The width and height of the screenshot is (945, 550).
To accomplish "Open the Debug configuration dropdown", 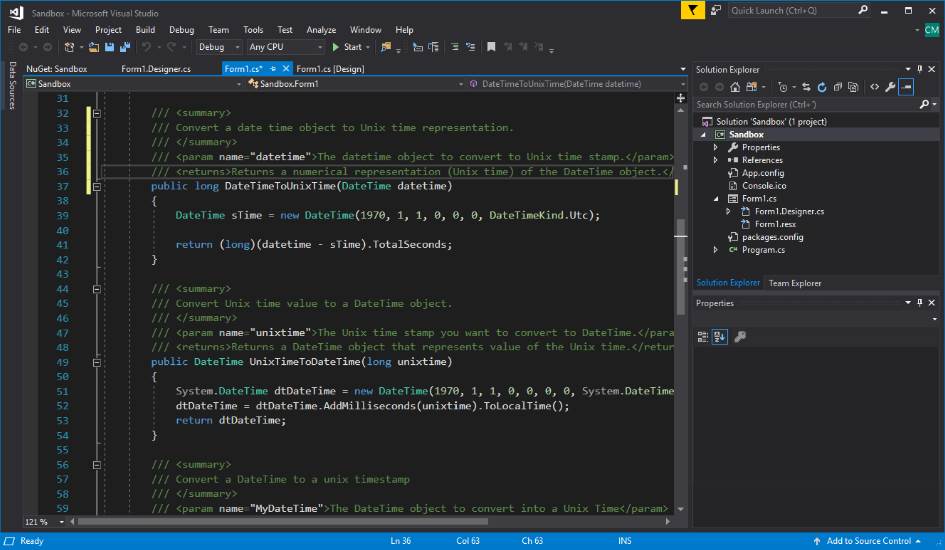I will pos(219,47).
